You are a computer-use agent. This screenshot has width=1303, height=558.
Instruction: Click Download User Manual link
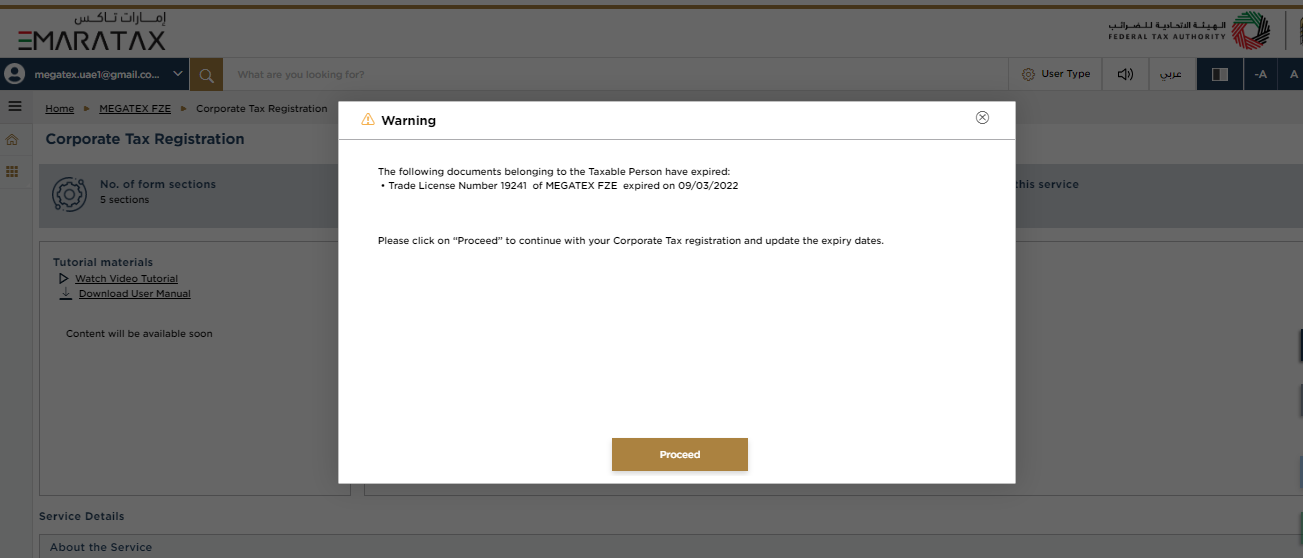pyautogui.click(x=134, y=294)
